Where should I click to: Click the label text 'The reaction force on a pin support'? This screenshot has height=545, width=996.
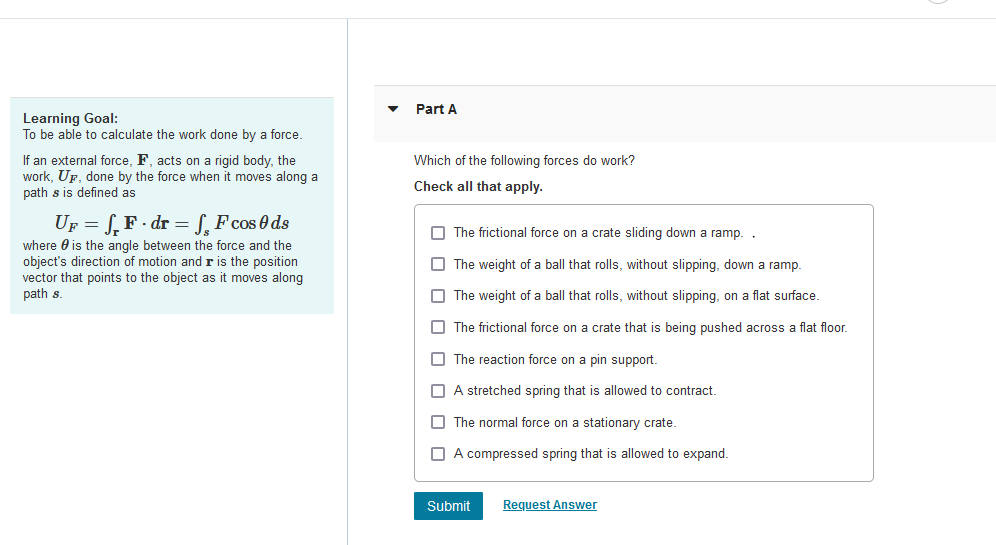click(555, 360)
